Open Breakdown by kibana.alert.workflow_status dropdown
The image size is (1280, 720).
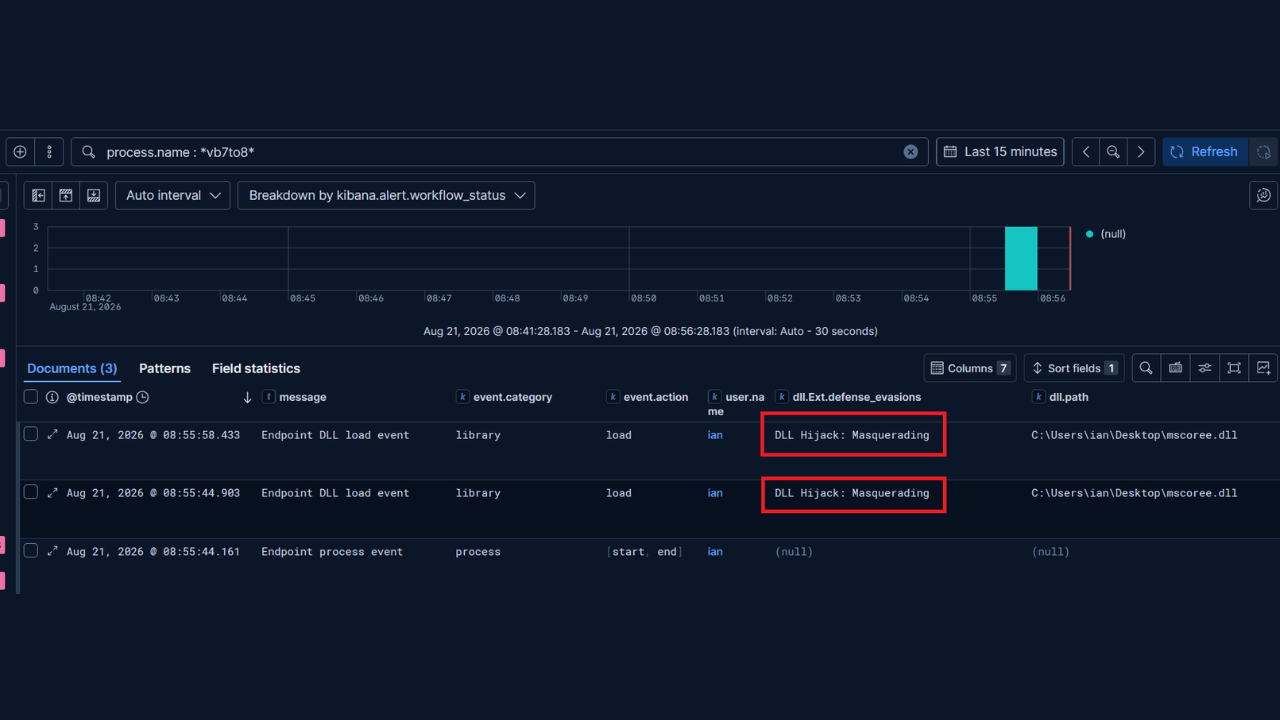[x=386, y=195]
